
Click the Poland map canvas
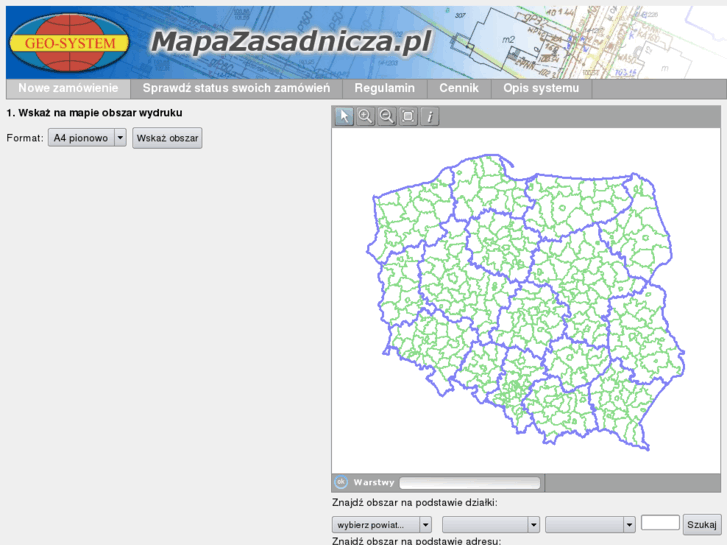click(x=526, y=301)
